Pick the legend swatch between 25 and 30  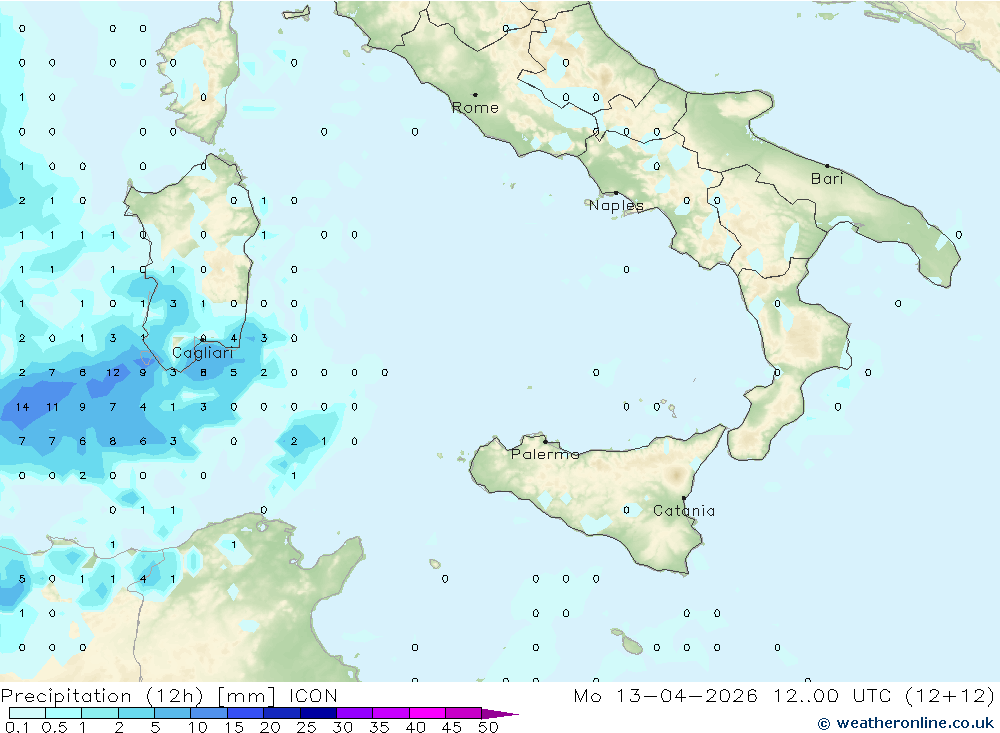point(318,713)
